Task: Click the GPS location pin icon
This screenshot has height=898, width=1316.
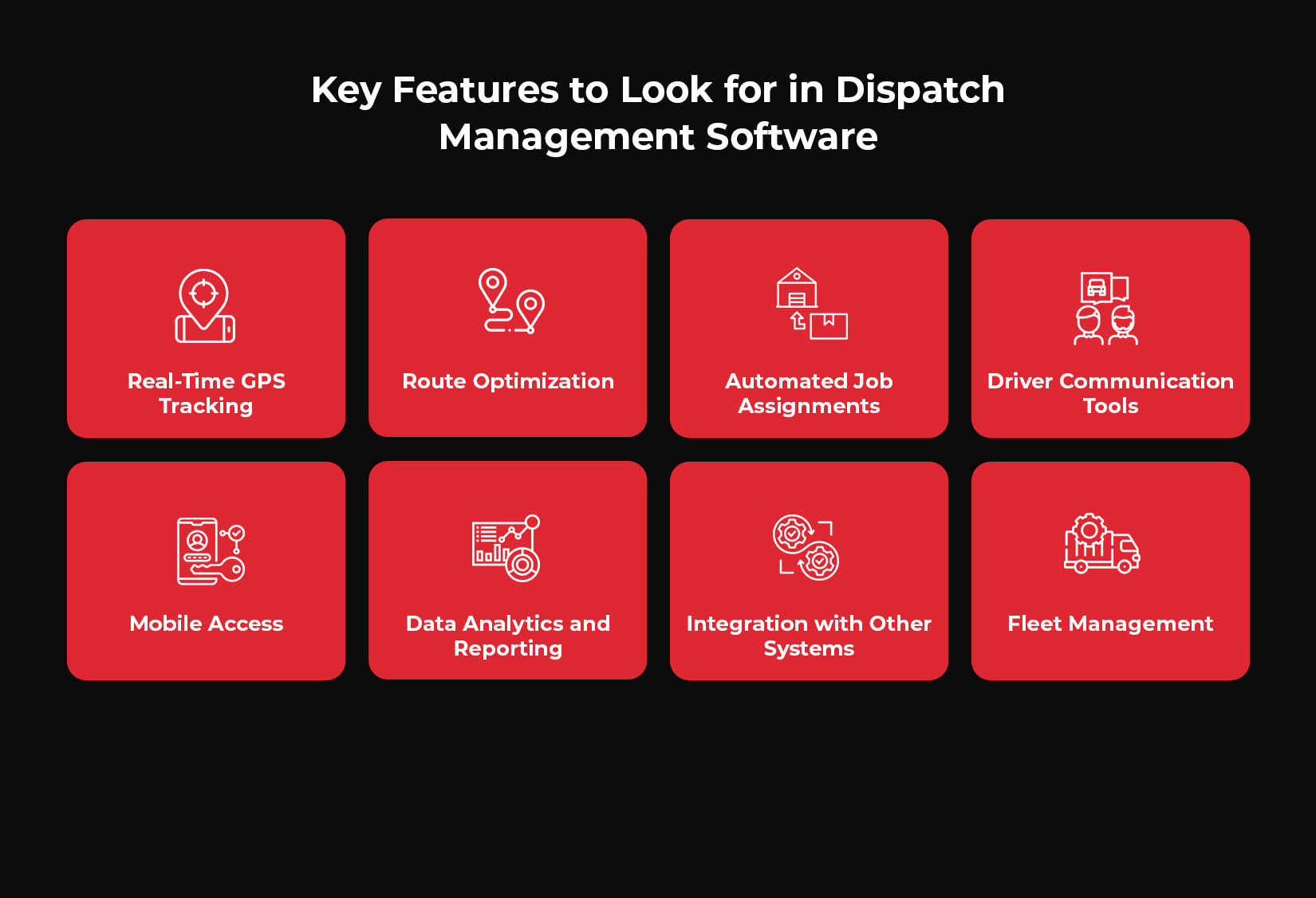Action: point(206,306)
